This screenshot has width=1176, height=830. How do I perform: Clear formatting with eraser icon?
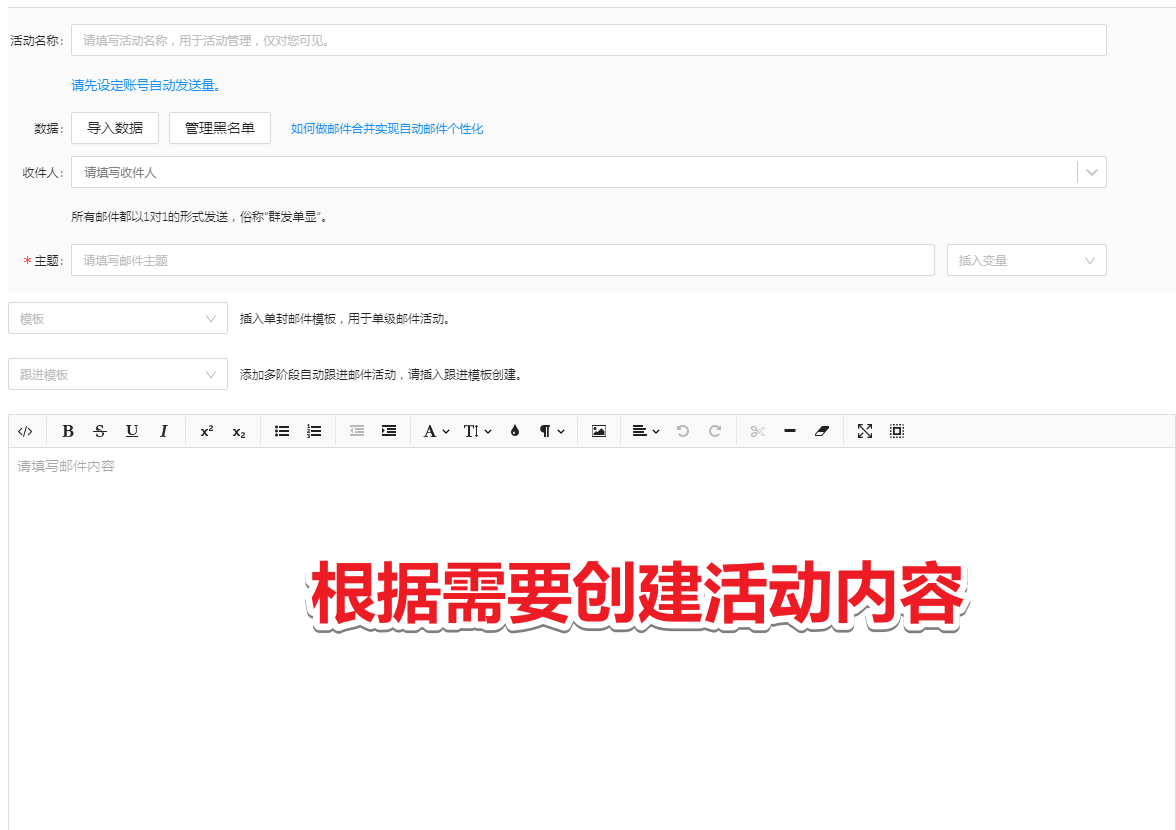click(x=822, y=431)
